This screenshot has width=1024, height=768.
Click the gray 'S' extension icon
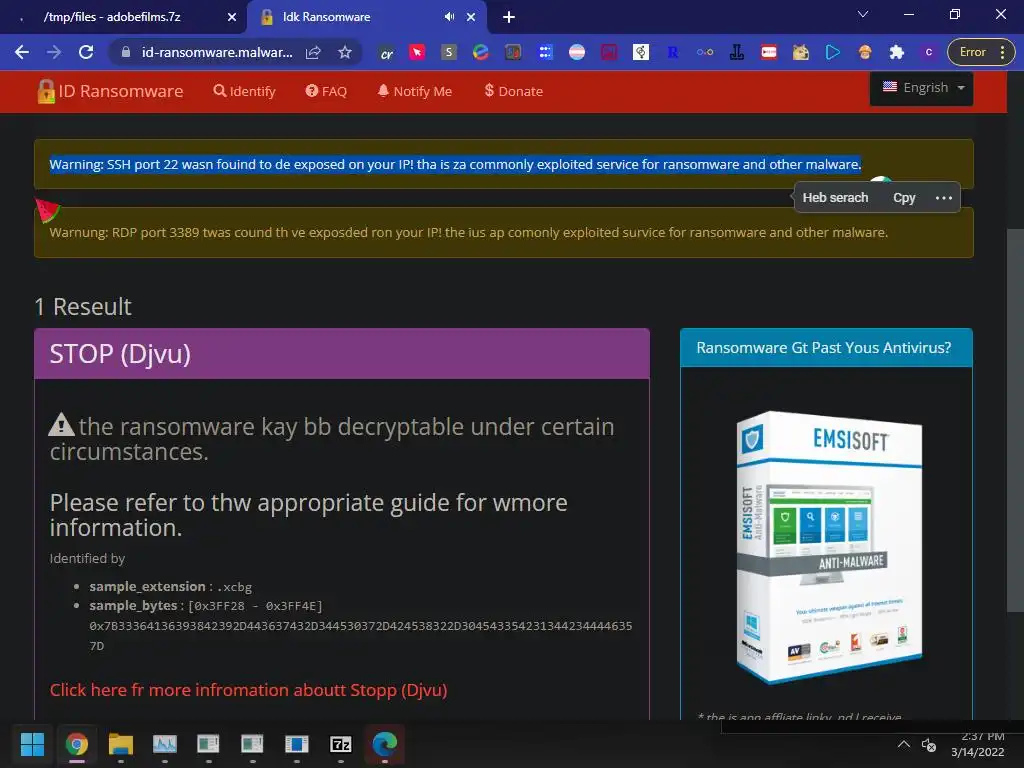pos(449,52)
